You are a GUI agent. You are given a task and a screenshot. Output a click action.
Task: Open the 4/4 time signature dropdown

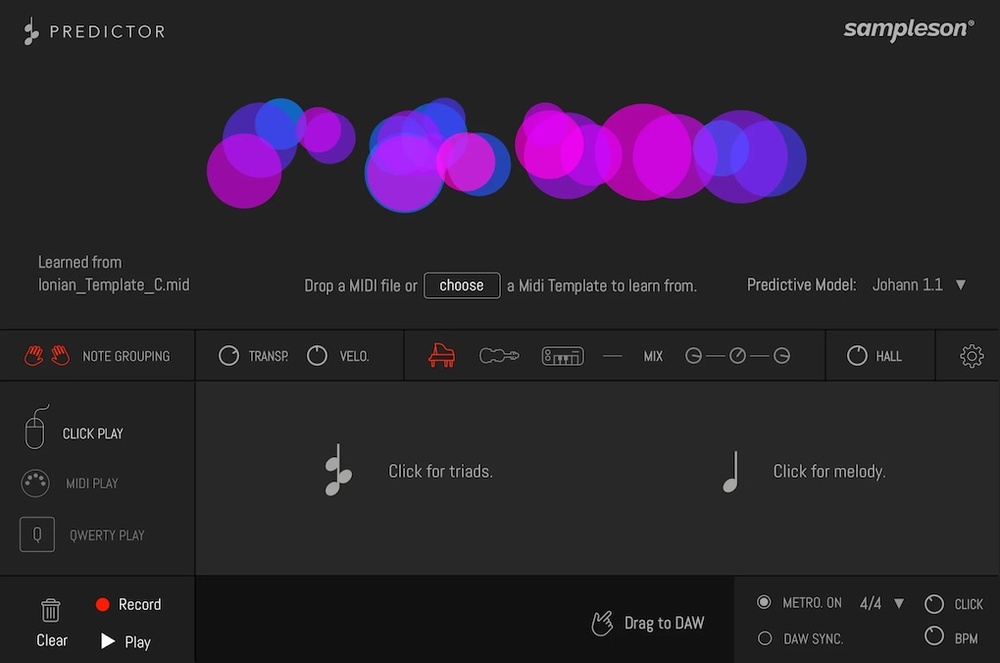(x=899, y=603)
